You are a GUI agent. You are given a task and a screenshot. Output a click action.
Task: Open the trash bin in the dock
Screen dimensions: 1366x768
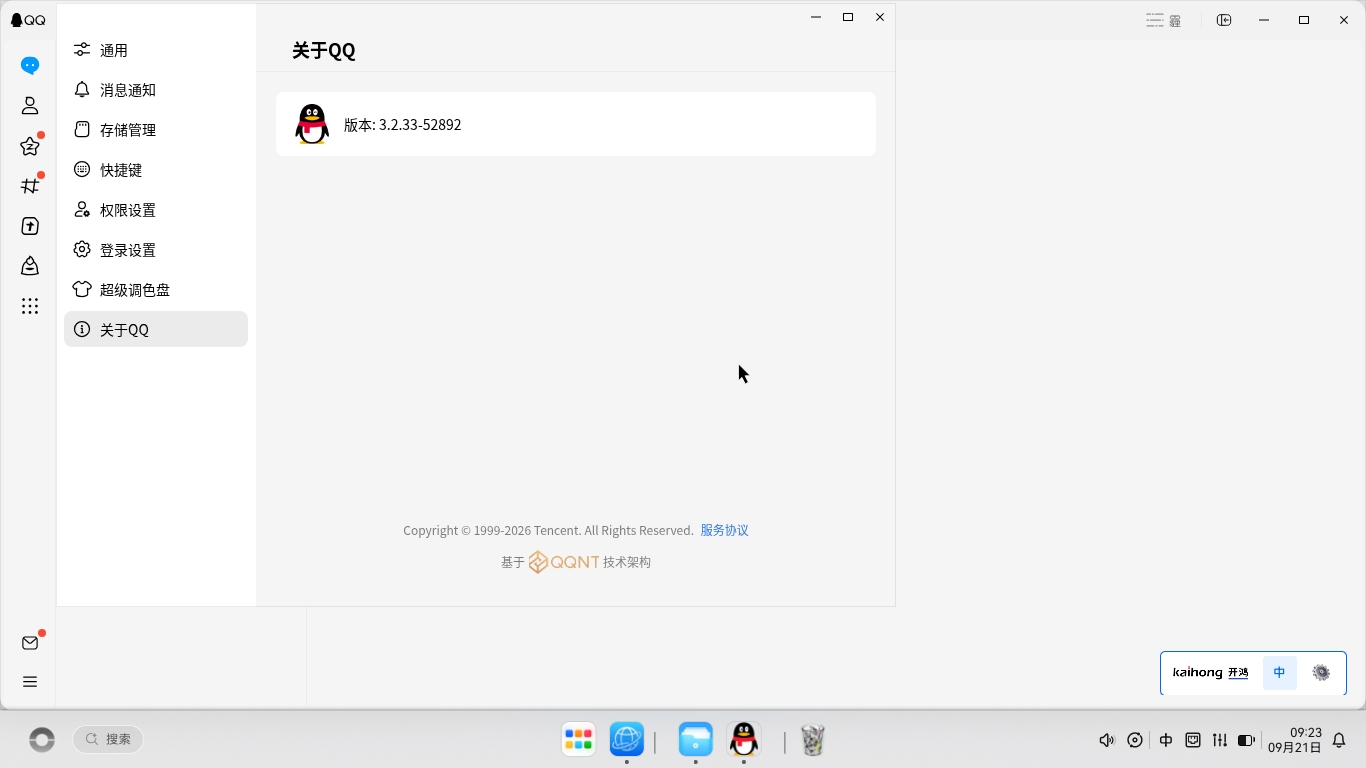click(813, 740)
